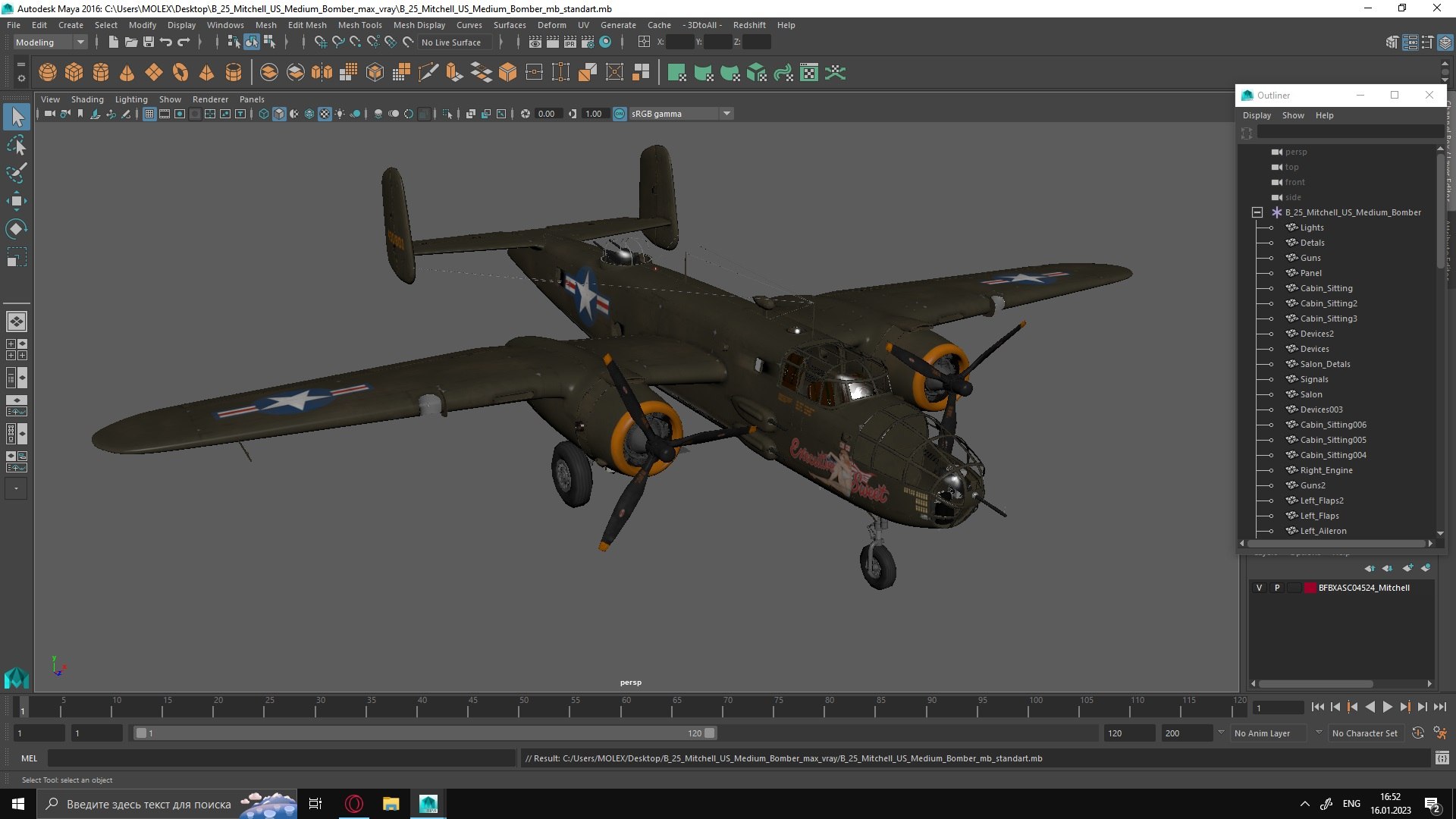Activate the Lasso select tool
This screenshot has height=819, width=1456.
tap(17, 145)
